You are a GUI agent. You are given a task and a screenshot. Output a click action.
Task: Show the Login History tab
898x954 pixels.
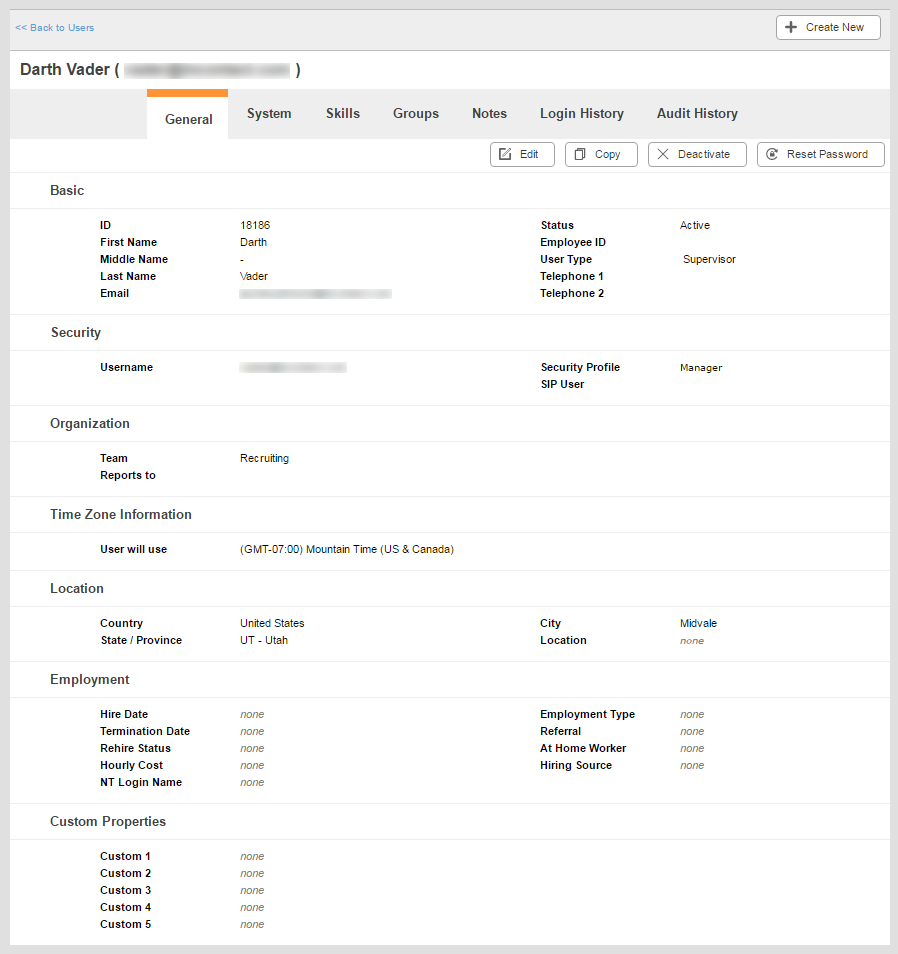pos(582,114)
